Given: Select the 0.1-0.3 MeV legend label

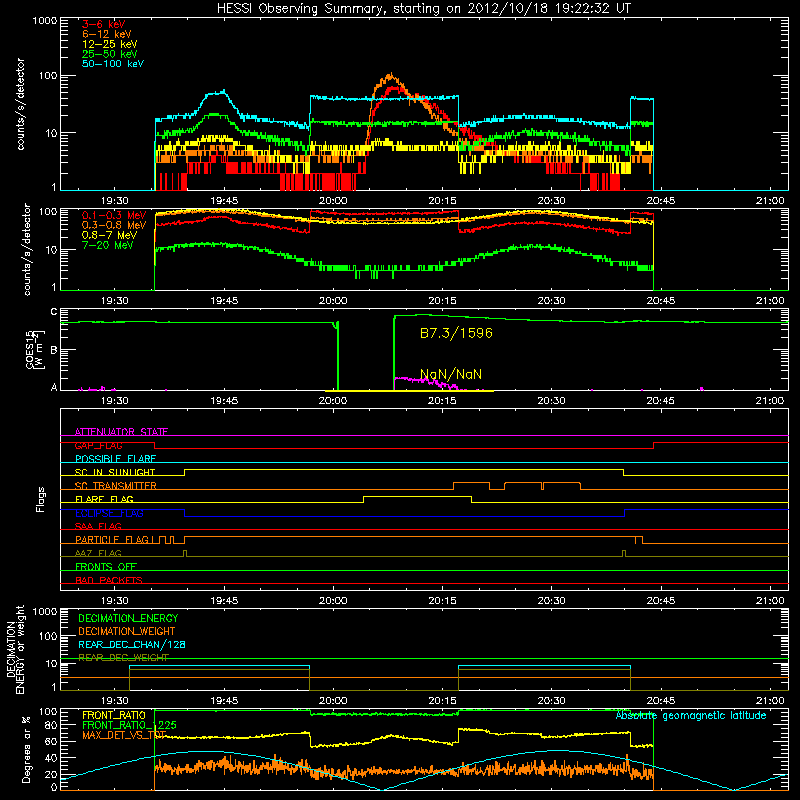Looking at the screenshot, I should 114,215.
